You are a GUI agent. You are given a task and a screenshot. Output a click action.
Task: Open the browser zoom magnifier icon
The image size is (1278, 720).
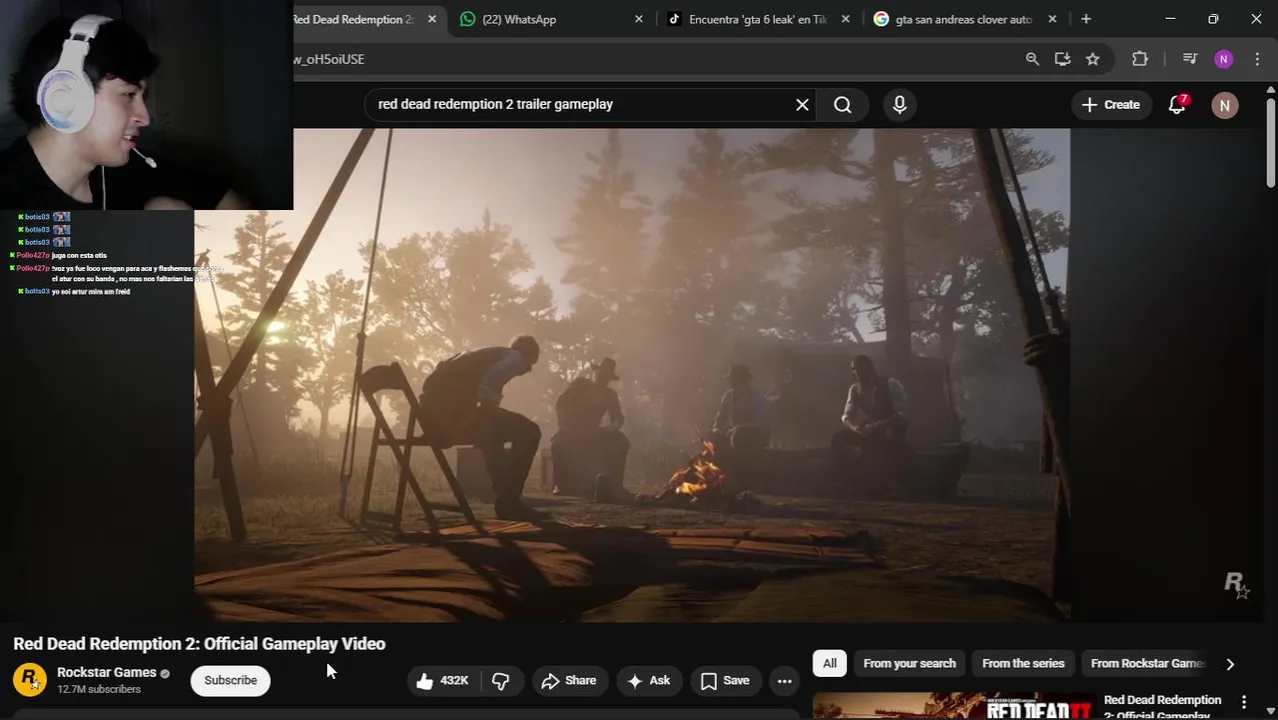(1032, 59)
